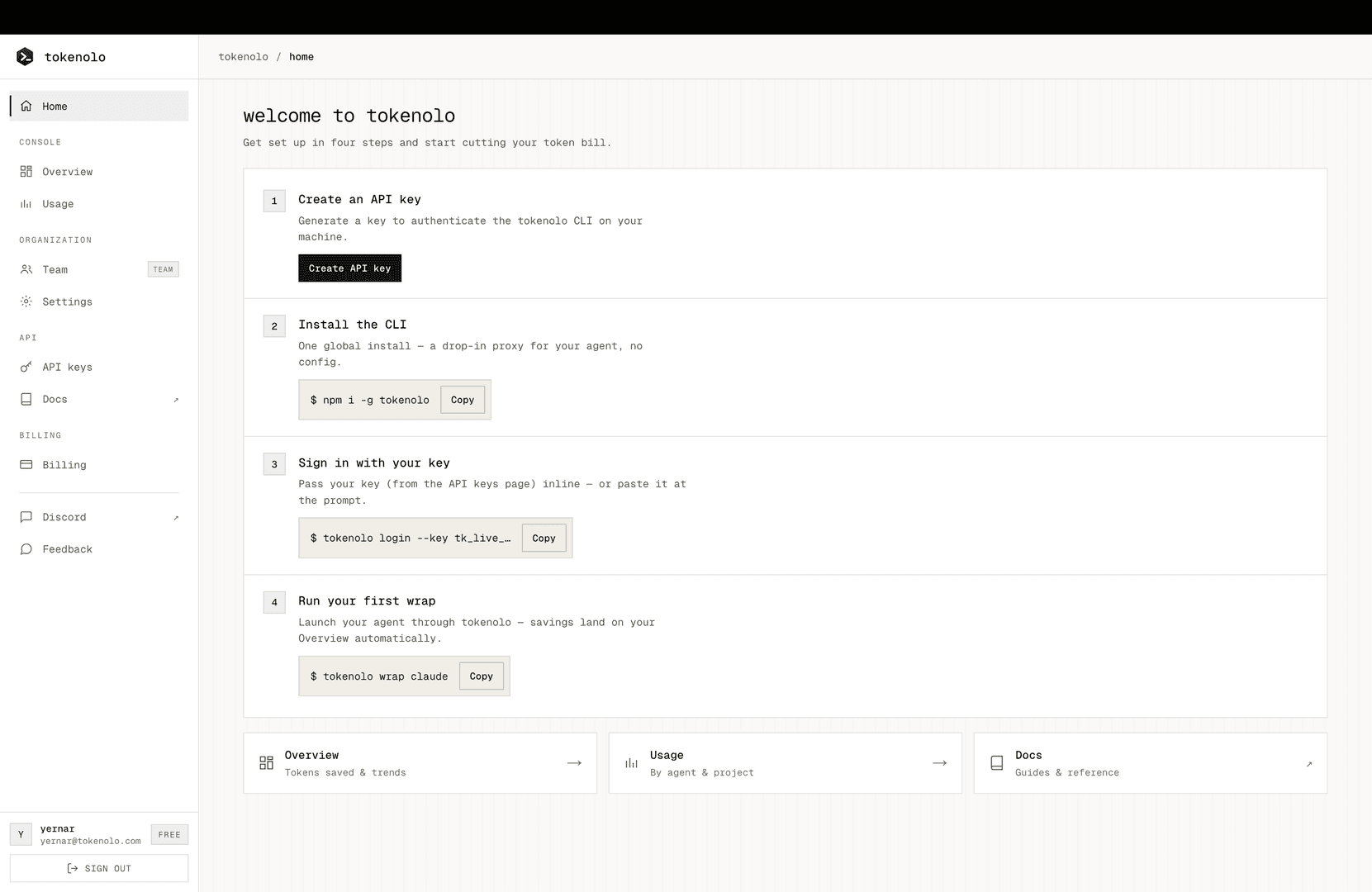Click the tokenolo logo icon
This screenshot has width=1372, height=892.
[x=25, y=56]
